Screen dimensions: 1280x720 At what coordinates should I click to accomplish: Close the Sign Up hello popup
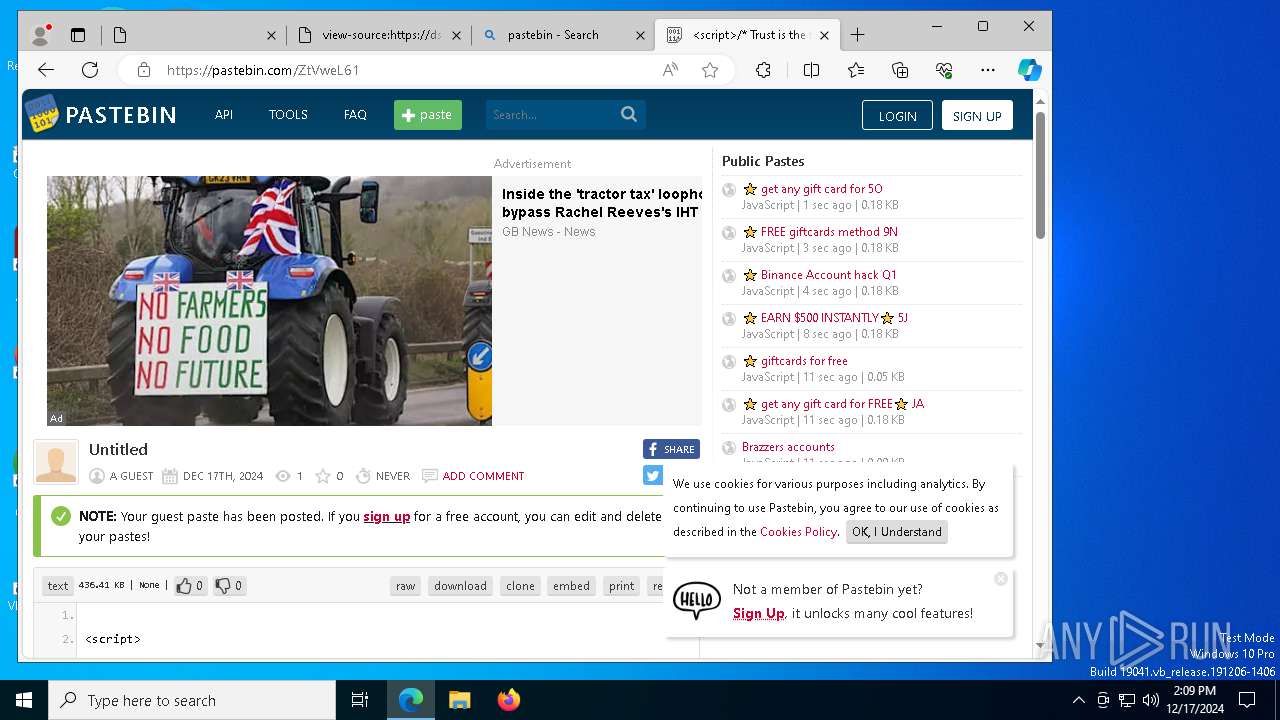(x=1001, y=579)
